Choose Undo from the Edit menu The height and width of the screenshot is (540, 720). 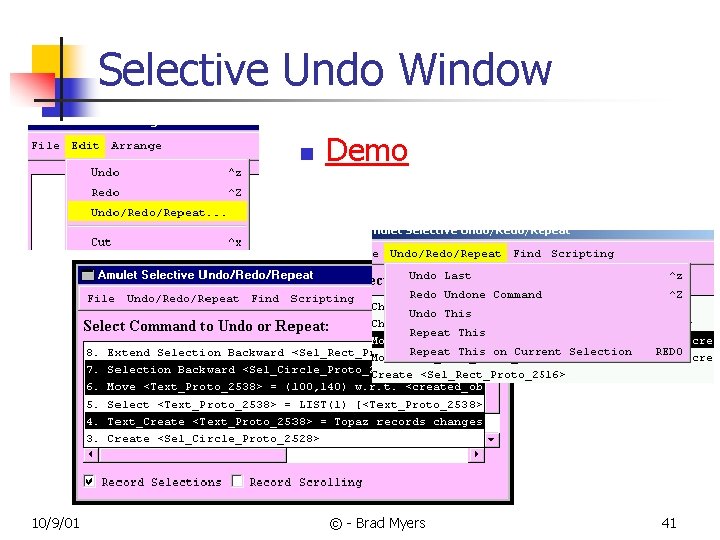coord(158,172)
